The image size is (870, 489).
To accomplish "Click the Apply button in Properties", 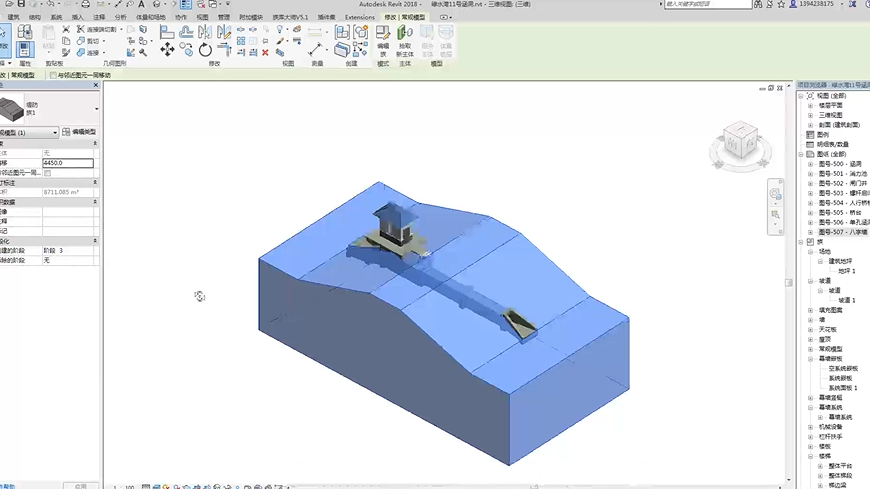I will point(80,486).
